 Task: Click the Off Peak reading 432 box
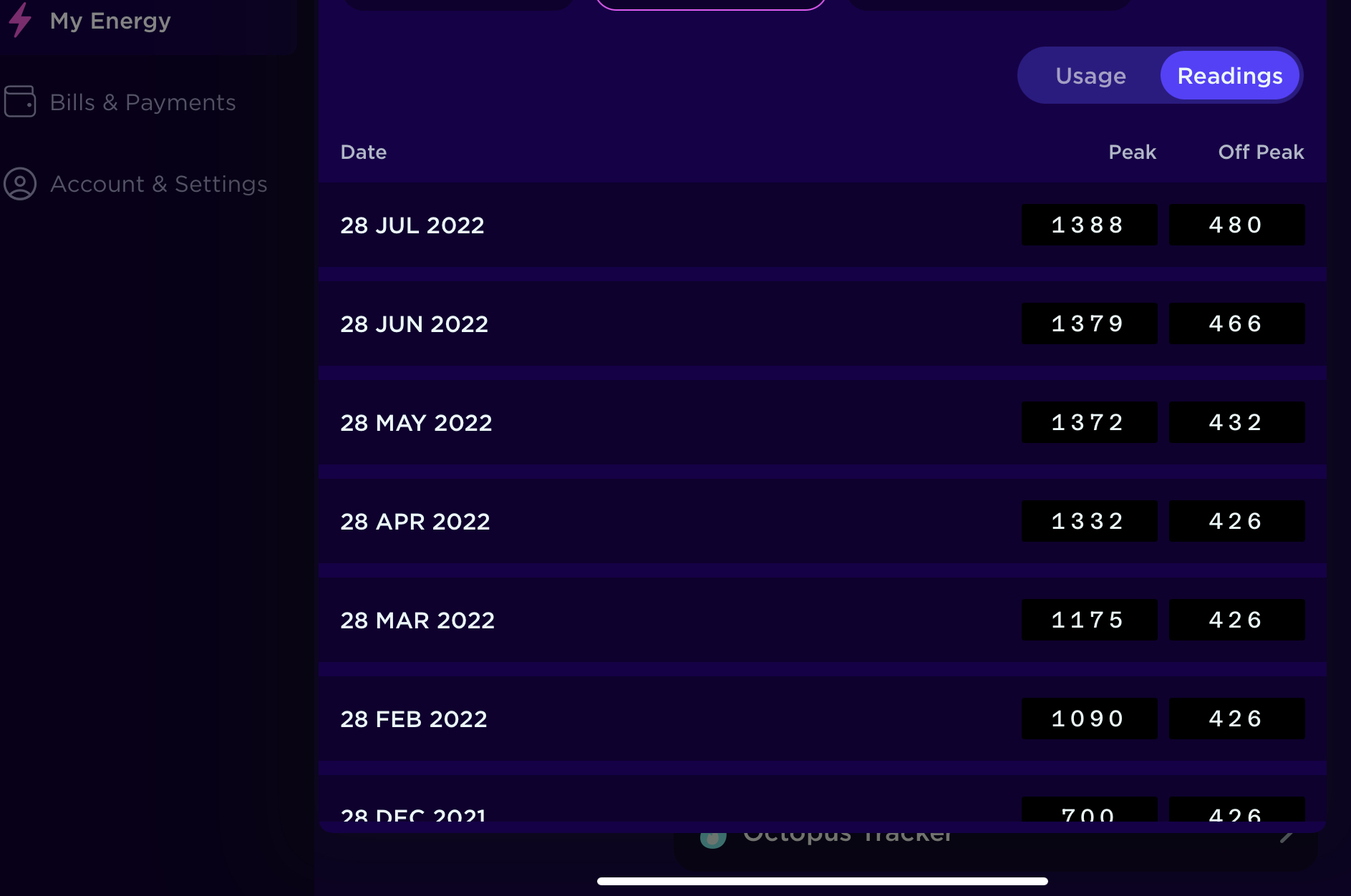click(x=1236, y=422)
